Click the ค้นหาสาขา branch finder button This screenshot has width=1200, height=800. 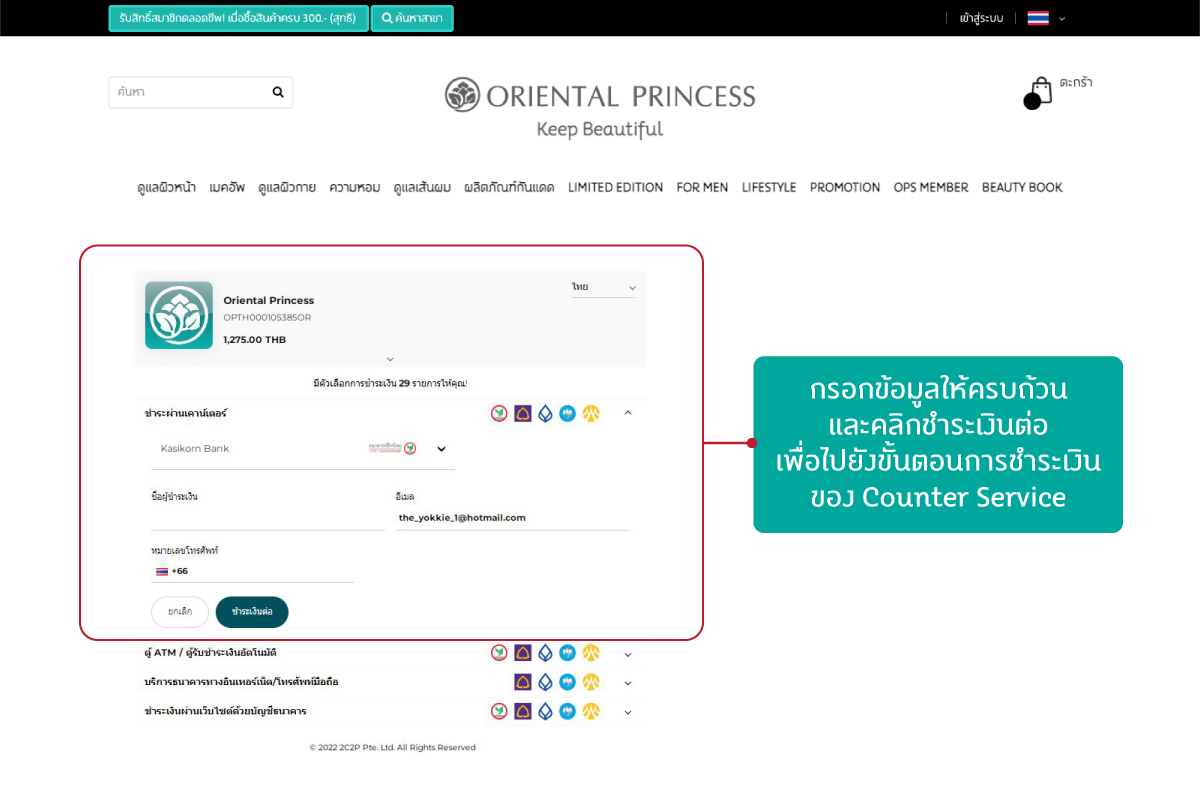(x=412, y=18)
